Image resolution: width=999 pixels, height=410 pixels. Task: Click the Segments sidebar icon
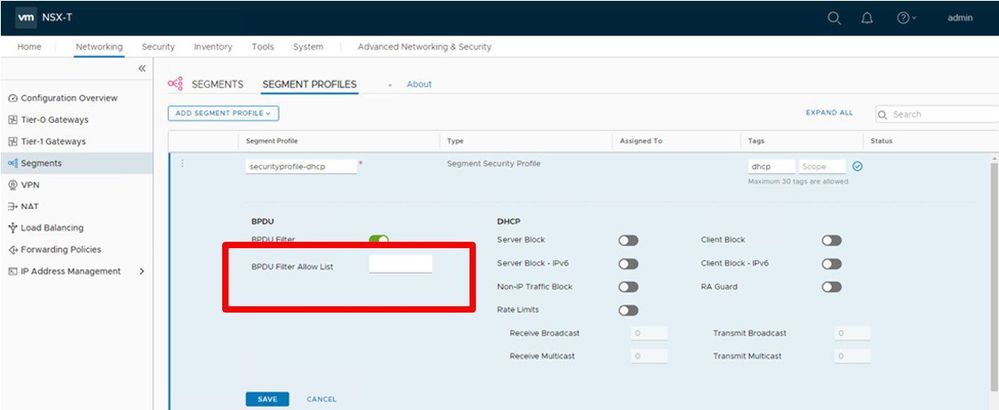[x=12, y=163]
